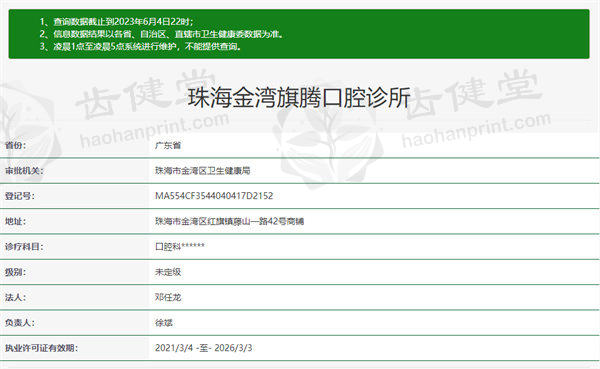Select the address ending 42号商铺
Image resolution: width=600 pixels, height=369 pixels.
229,221
